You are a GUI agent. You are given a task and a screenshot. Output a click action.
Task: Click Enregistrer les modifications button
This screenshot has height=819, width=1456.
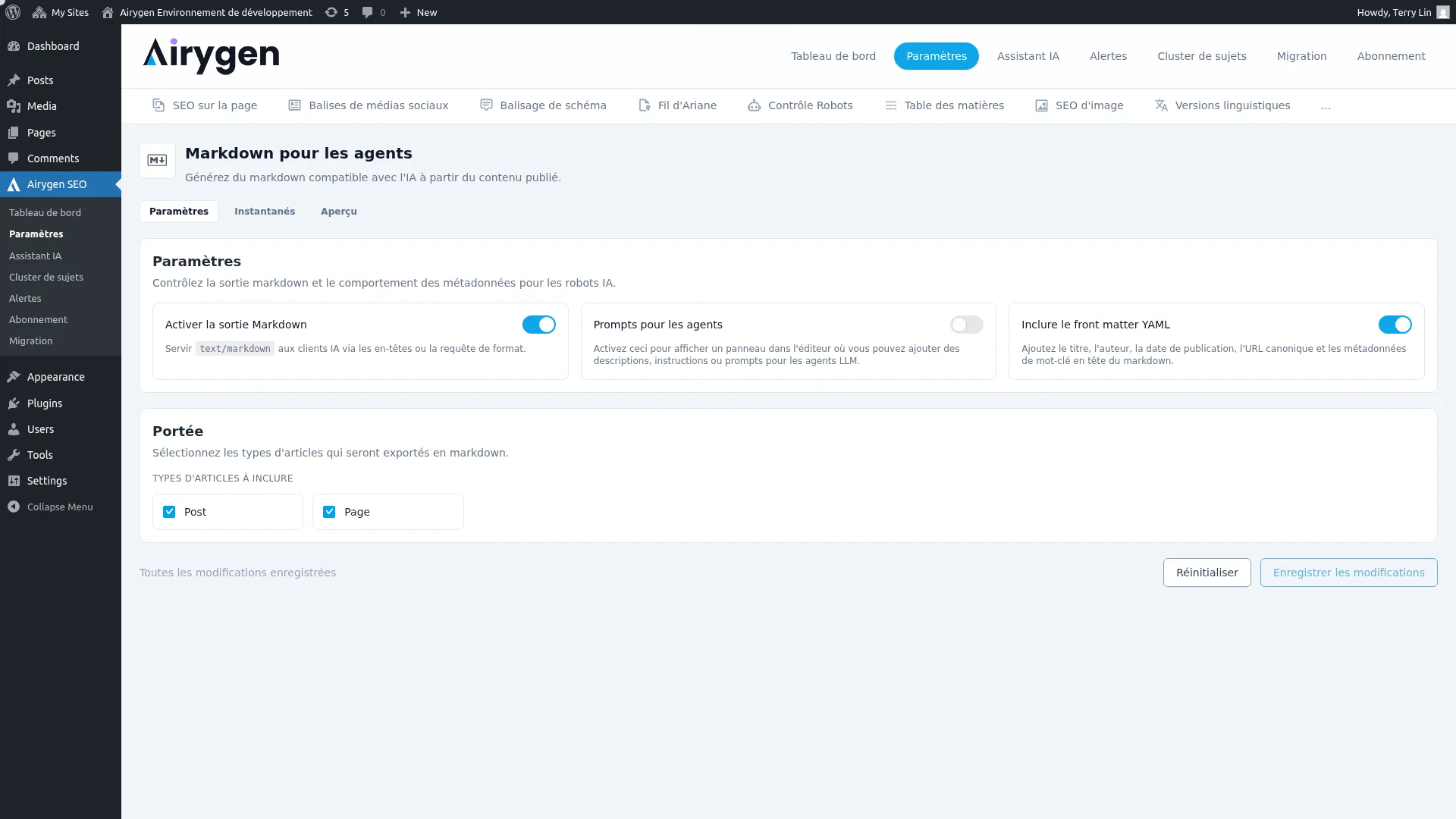(x=1349, y=573)
